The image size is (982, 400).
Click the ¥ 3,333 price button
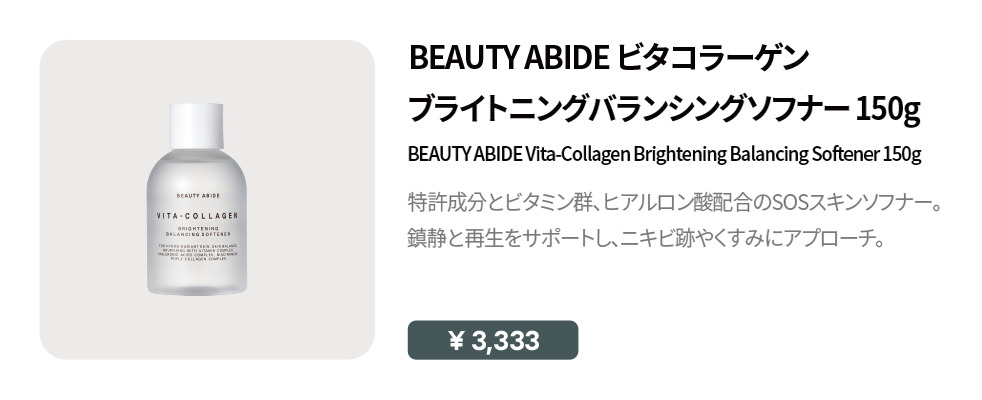493,340
